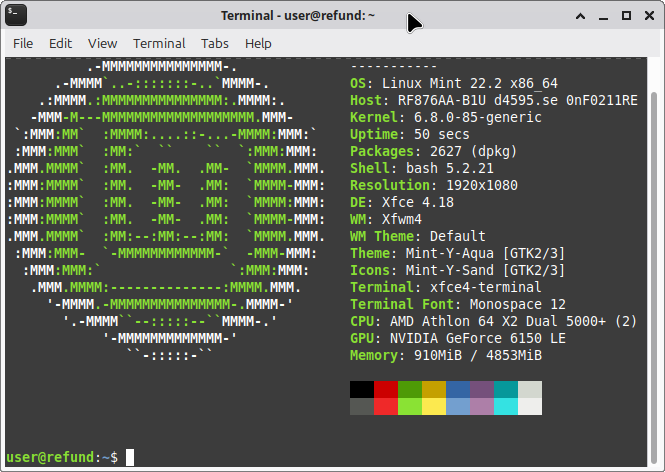Click the Terminal Font value 'Monospace 12'

point(517,304)
